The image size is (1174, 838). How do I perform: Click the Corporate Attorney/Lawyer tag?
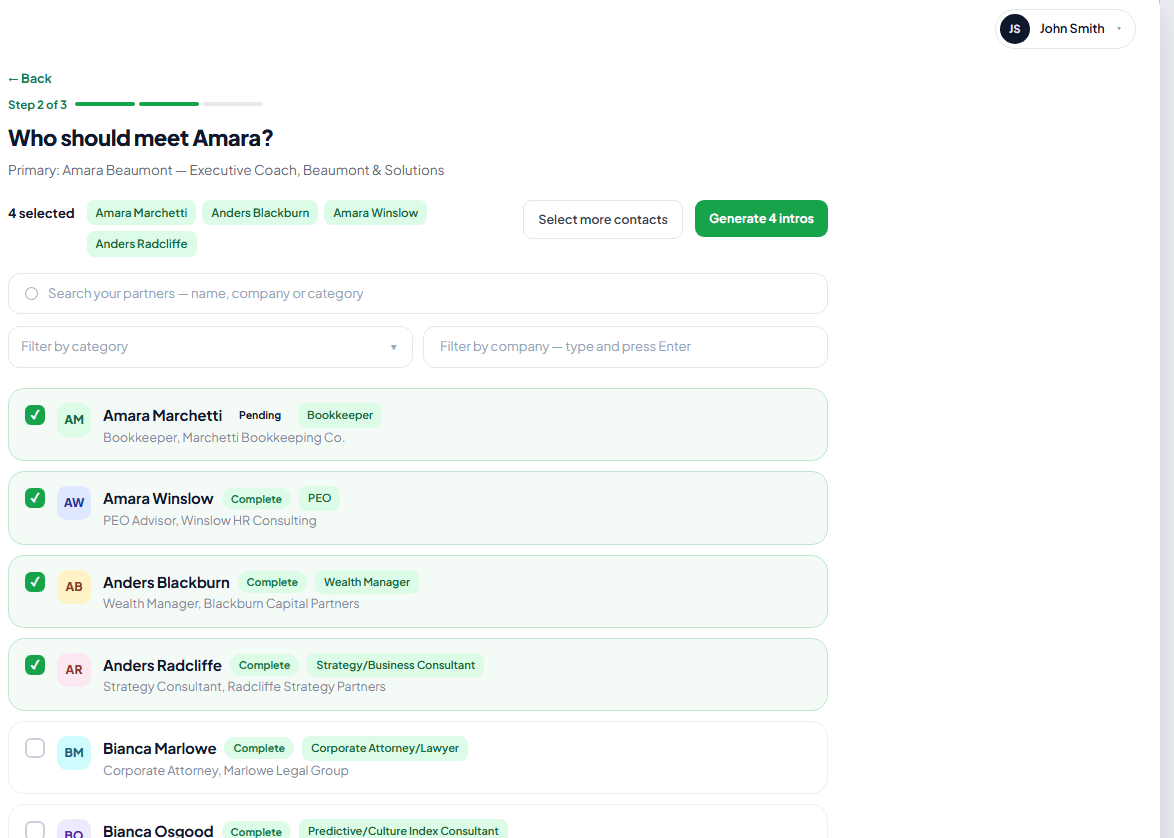click(x=385, y=748)
